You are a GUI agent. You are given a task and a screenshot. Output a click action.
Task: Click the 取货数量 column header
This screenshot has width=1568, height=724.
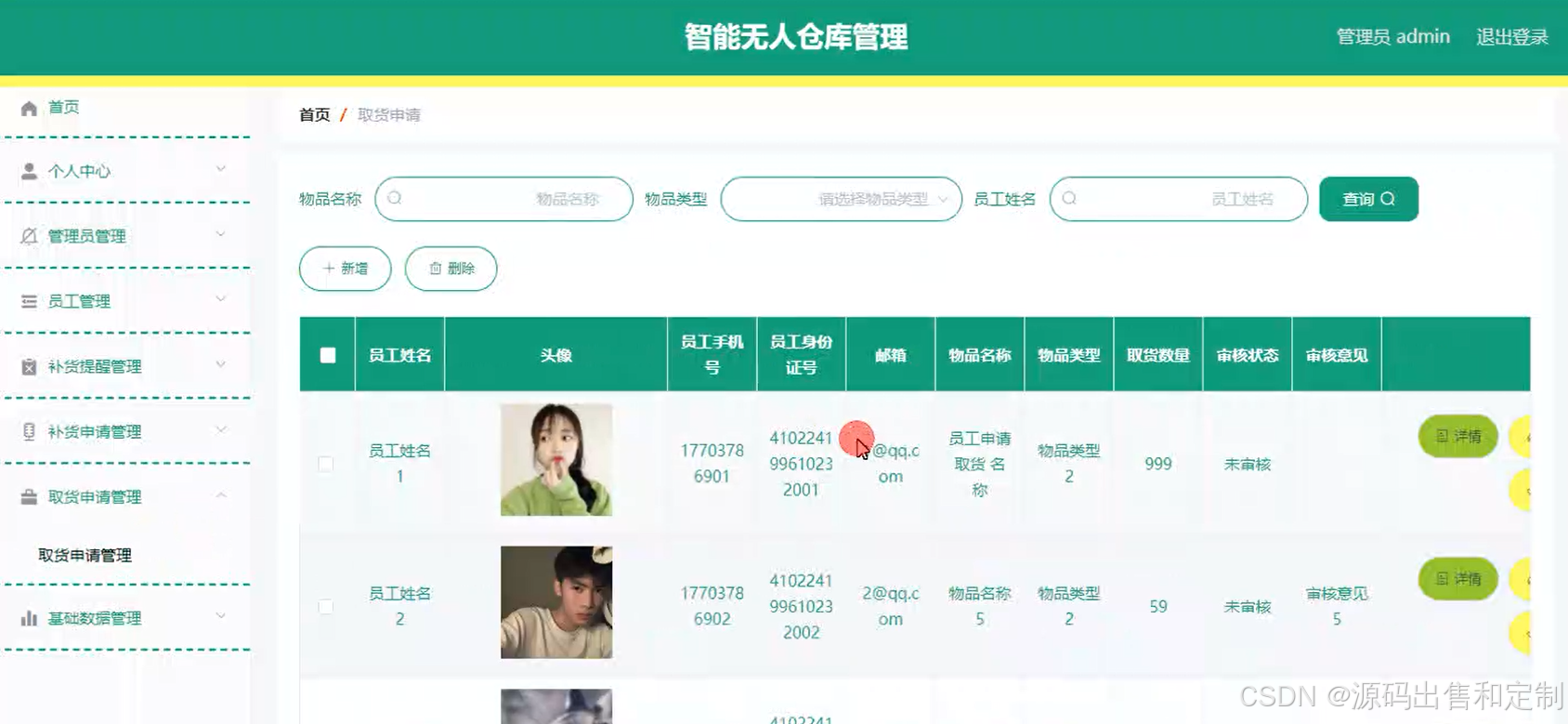tap(1157, 355)
